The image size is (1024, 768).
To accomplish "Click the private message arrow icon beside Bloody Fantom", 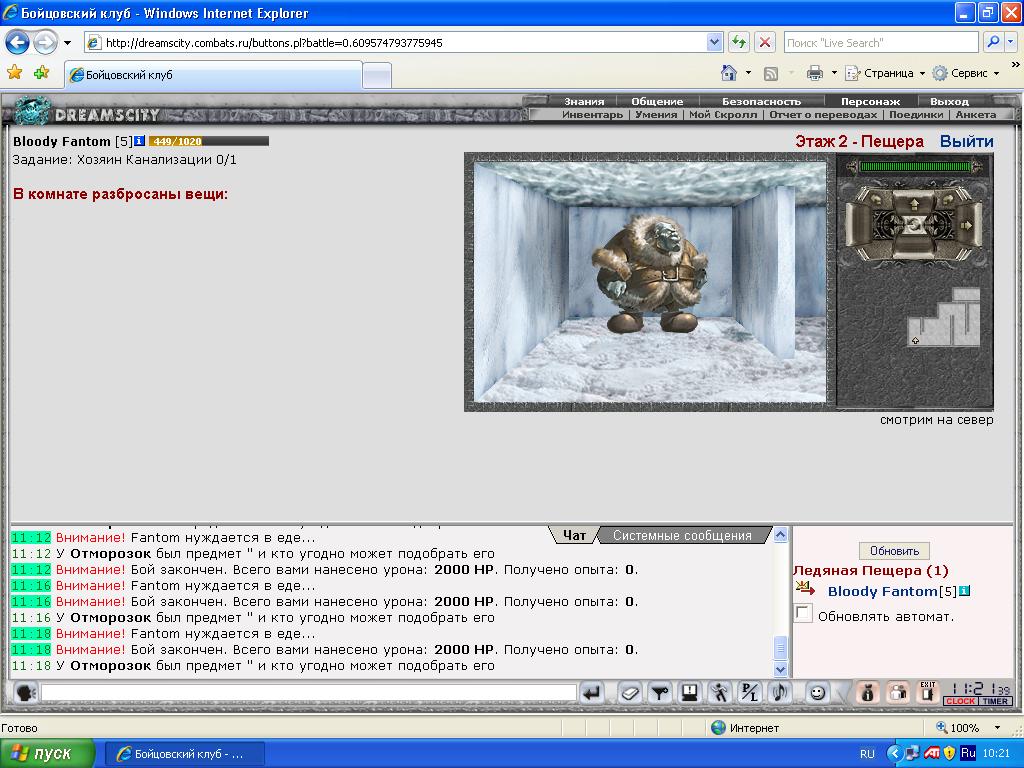I will 805,589.
